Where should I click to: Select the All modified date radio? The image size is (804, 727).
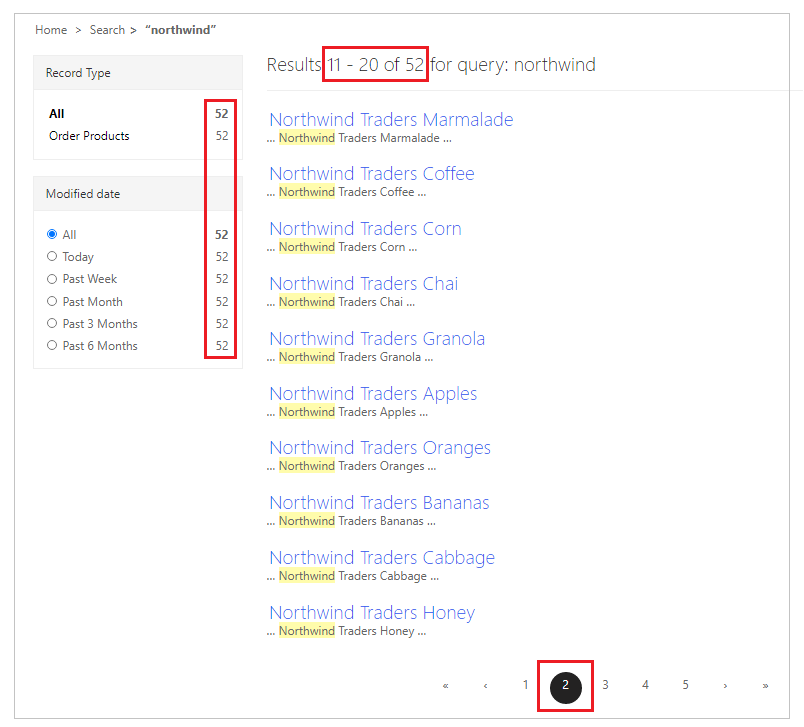(x=52, y=234)
